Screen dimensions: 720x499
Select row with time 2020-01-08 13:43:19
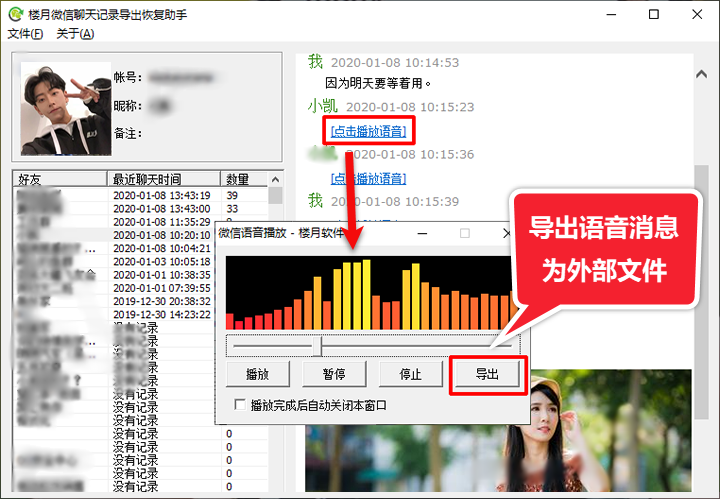coord(141,195)
